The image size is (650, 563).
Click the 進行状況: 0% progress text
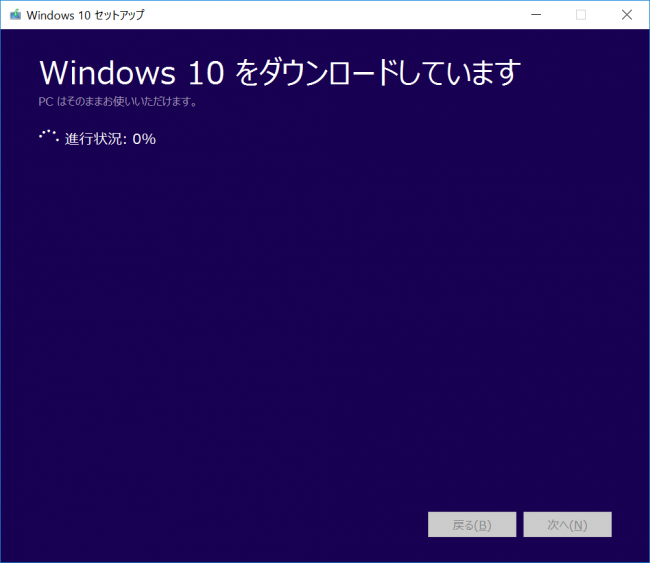110,139
